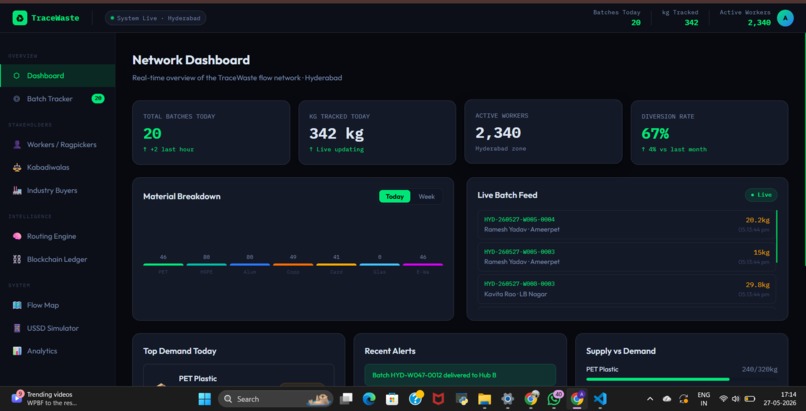The width and height of the screenshot is (806, 411).
Task: Click the System Live Hyderabad status pill
Action: [x=156, y=18]
